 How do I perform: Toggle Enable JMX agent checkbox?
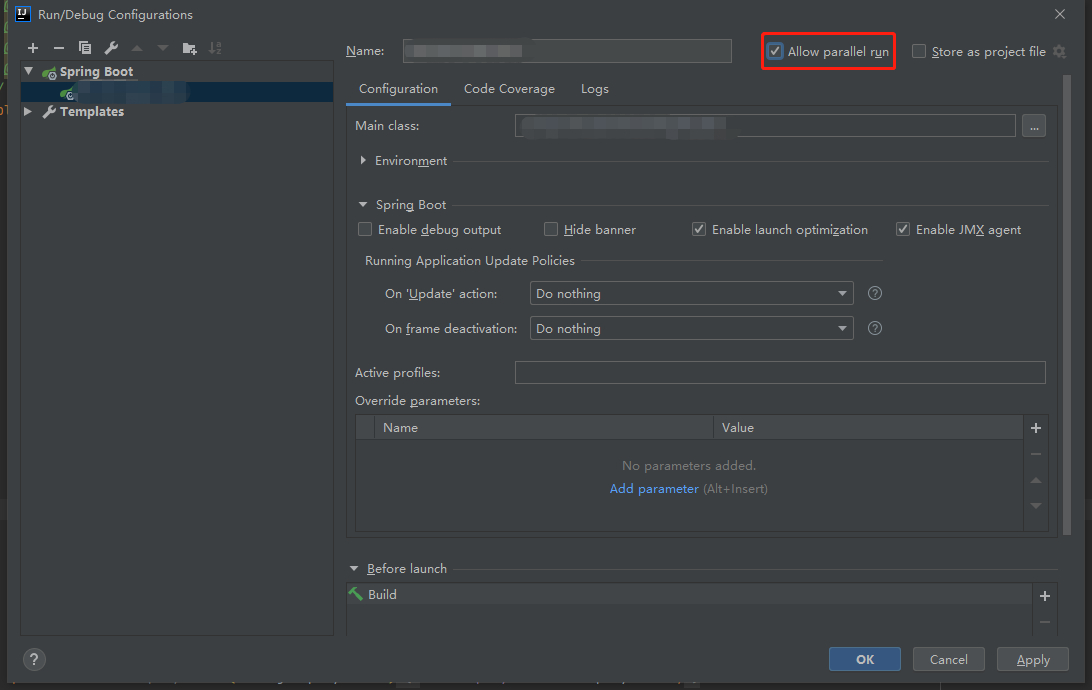903,229
